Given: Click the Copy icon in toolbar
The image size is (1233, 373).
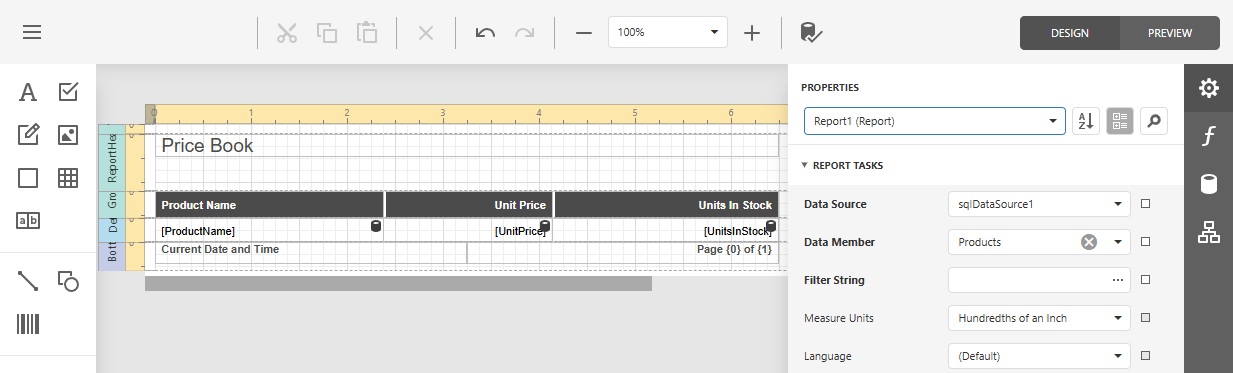Looking at the screenshot, I should pyautogui.click(x=327, y=32).
